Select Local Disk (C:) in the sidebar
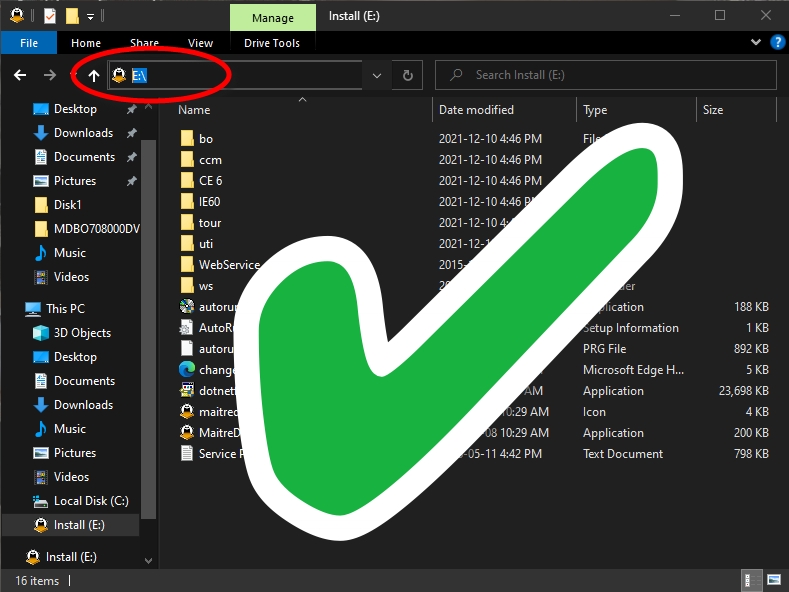Image resolution: width=789 pixels, height=592 pixels. [91, 501]
